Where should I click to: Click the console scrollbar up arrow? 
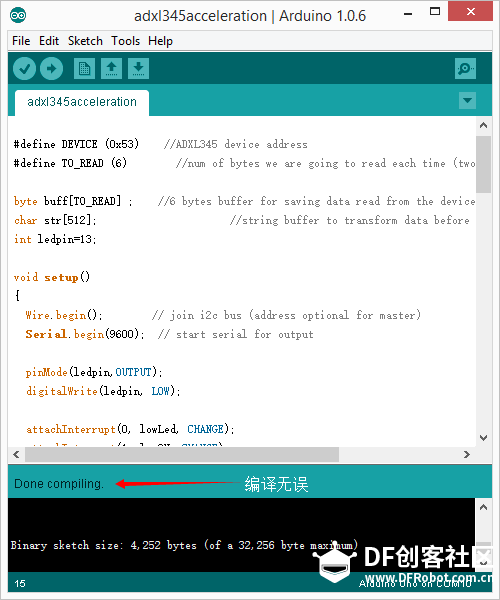click(484, 507)
